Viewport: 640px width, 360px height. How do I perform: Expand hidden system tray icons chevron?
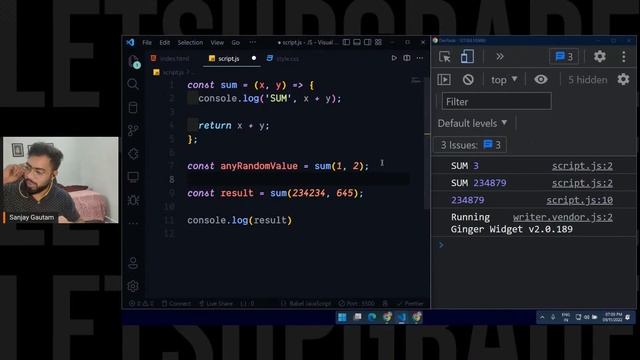(x=542, y=317)
